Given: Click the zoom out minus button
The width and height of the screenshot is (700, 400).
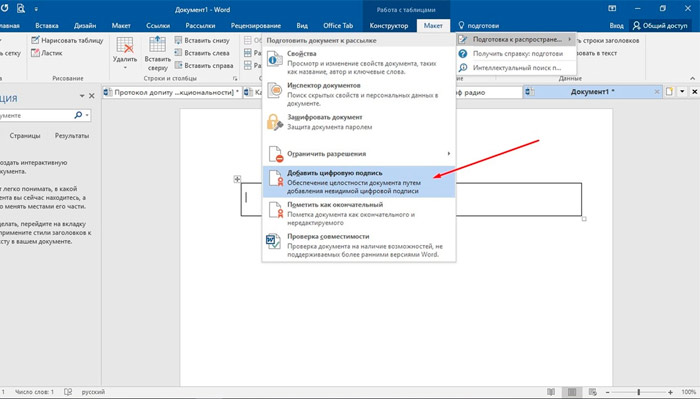Looking at the screenshot, I should click(x=608, y=392).
